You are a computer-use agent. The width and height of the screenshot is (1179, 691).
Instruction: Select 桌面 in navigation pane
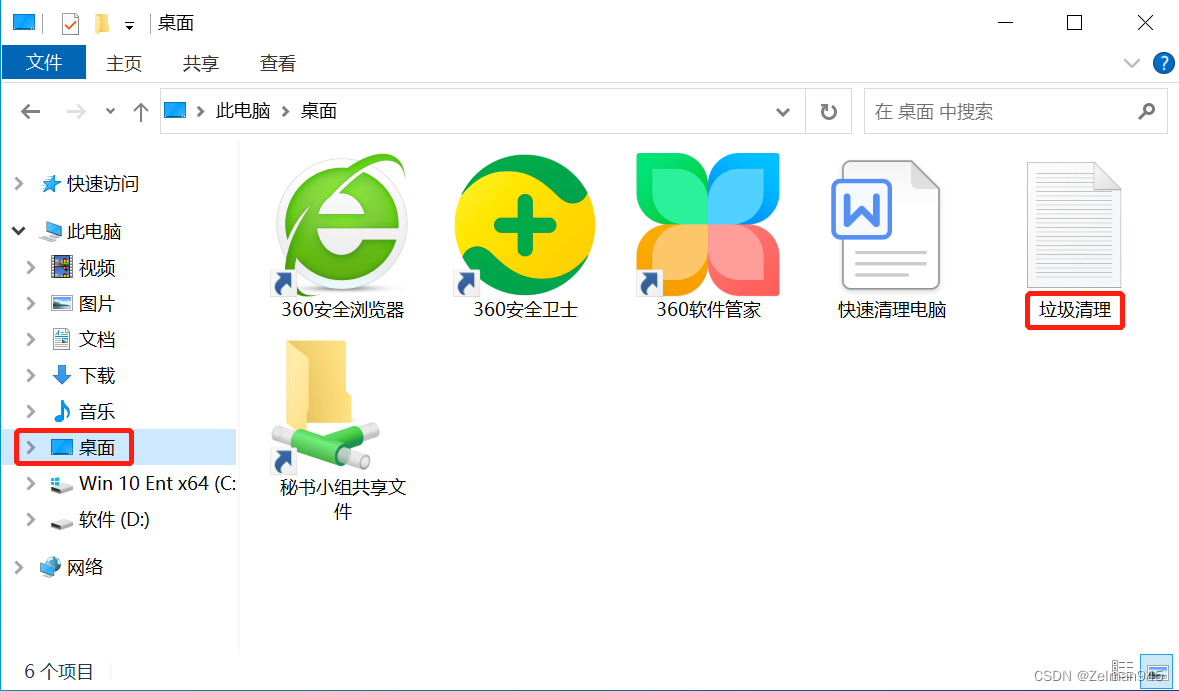(x=83, y=447)
